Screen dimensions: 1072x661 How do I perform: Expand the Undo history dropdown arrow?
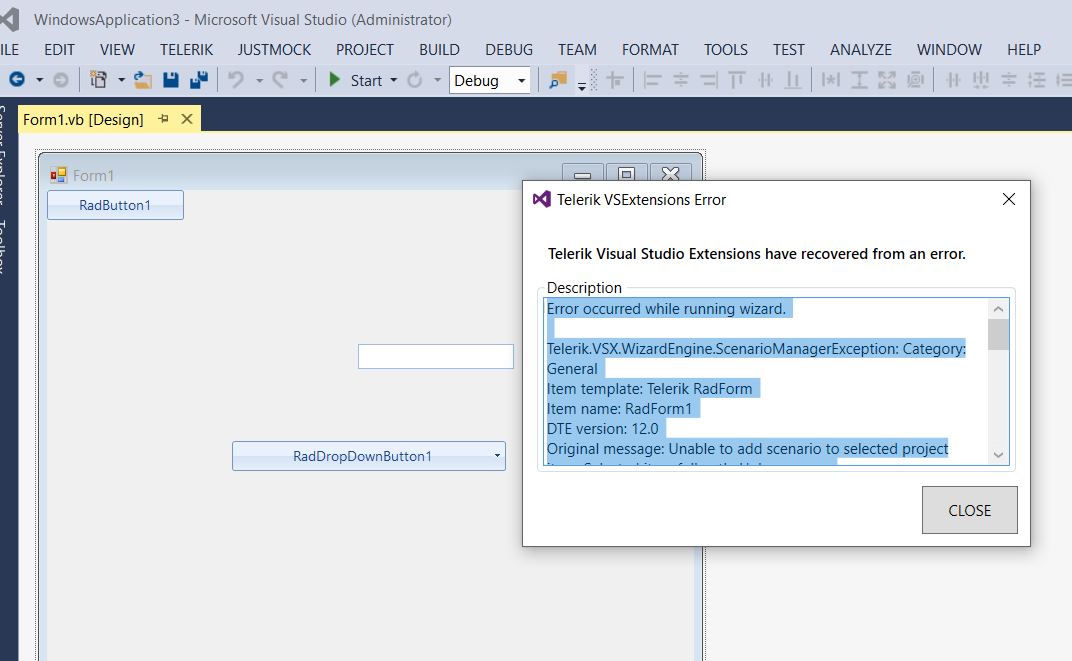tap(259, 80)
